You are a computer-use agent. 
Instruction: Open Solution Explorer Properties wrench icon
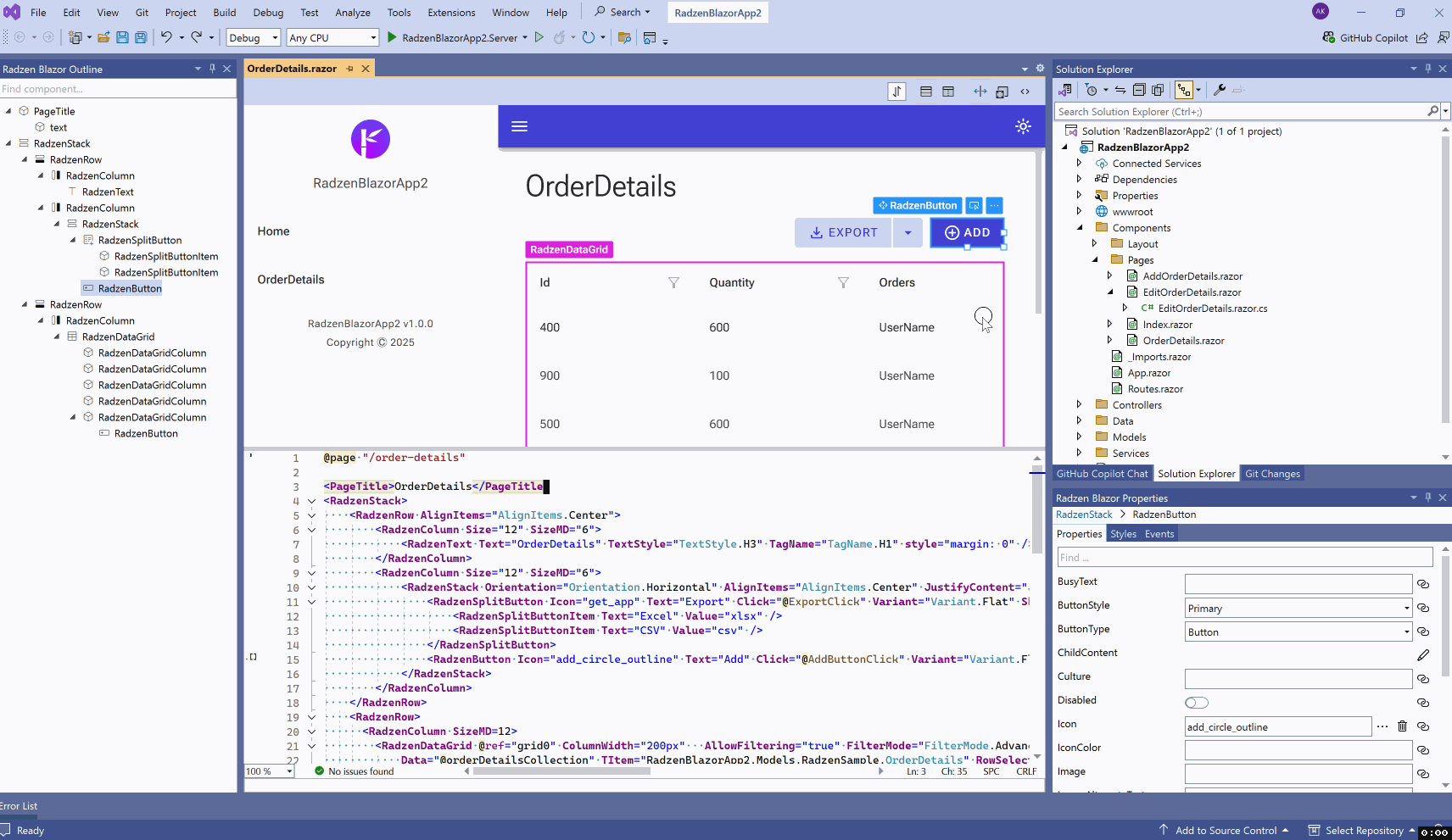(1220, 90)
